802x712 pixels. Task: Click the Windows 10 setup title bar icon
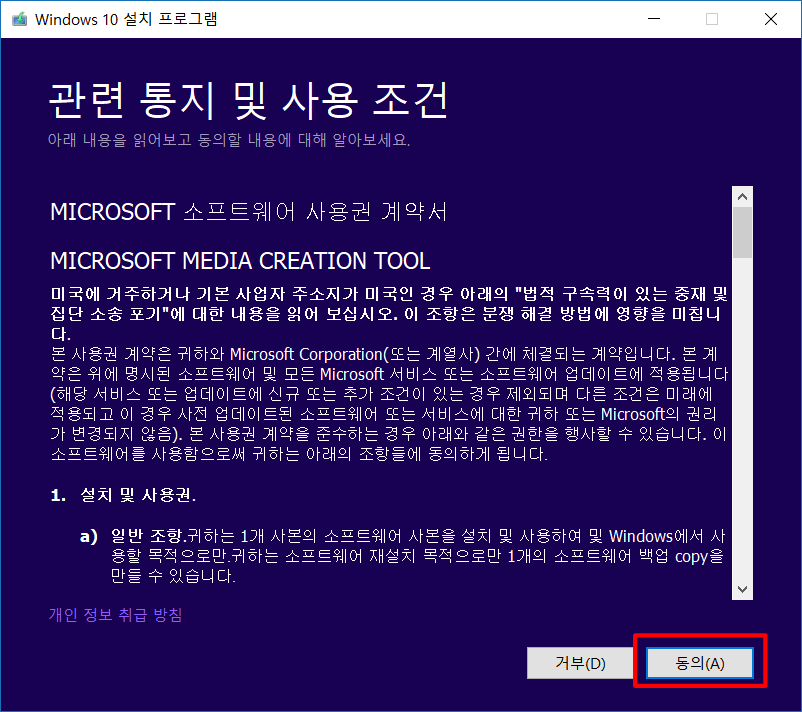click(x=19, y=19)
